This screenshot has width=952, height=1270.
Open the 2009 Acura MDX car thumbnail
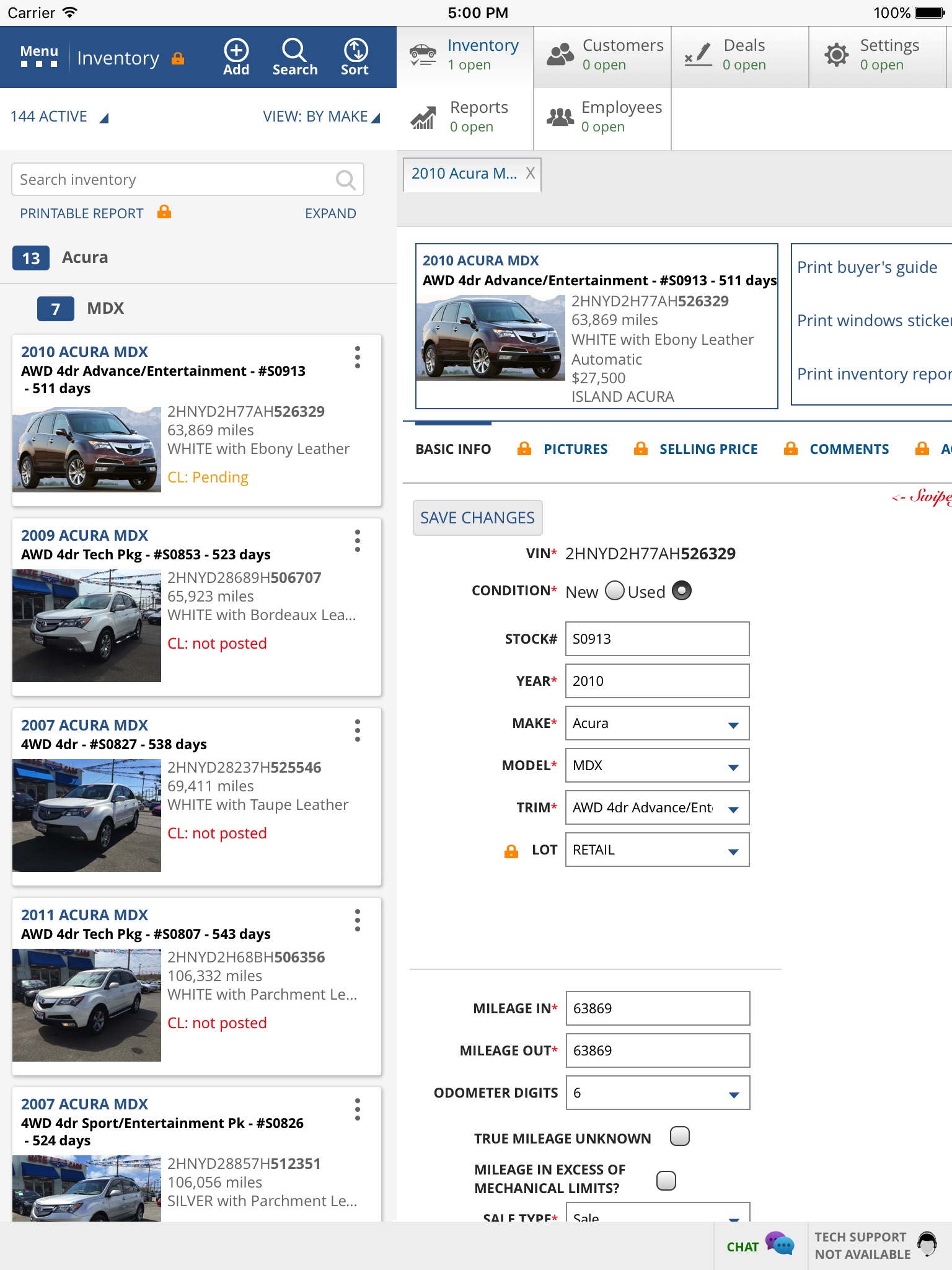[x=87, y=626]
